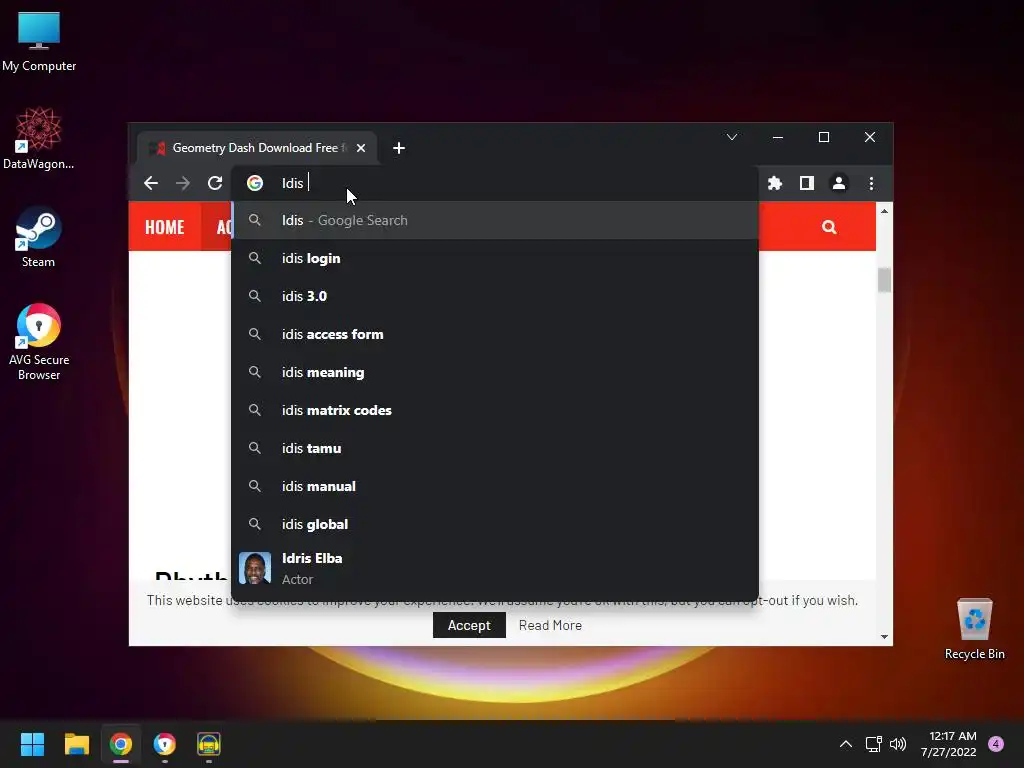Select the Idris Elba Actor suggestion
Viewport: 1024px width, 768px height.
pyautogui.click(x=495, y=568)
